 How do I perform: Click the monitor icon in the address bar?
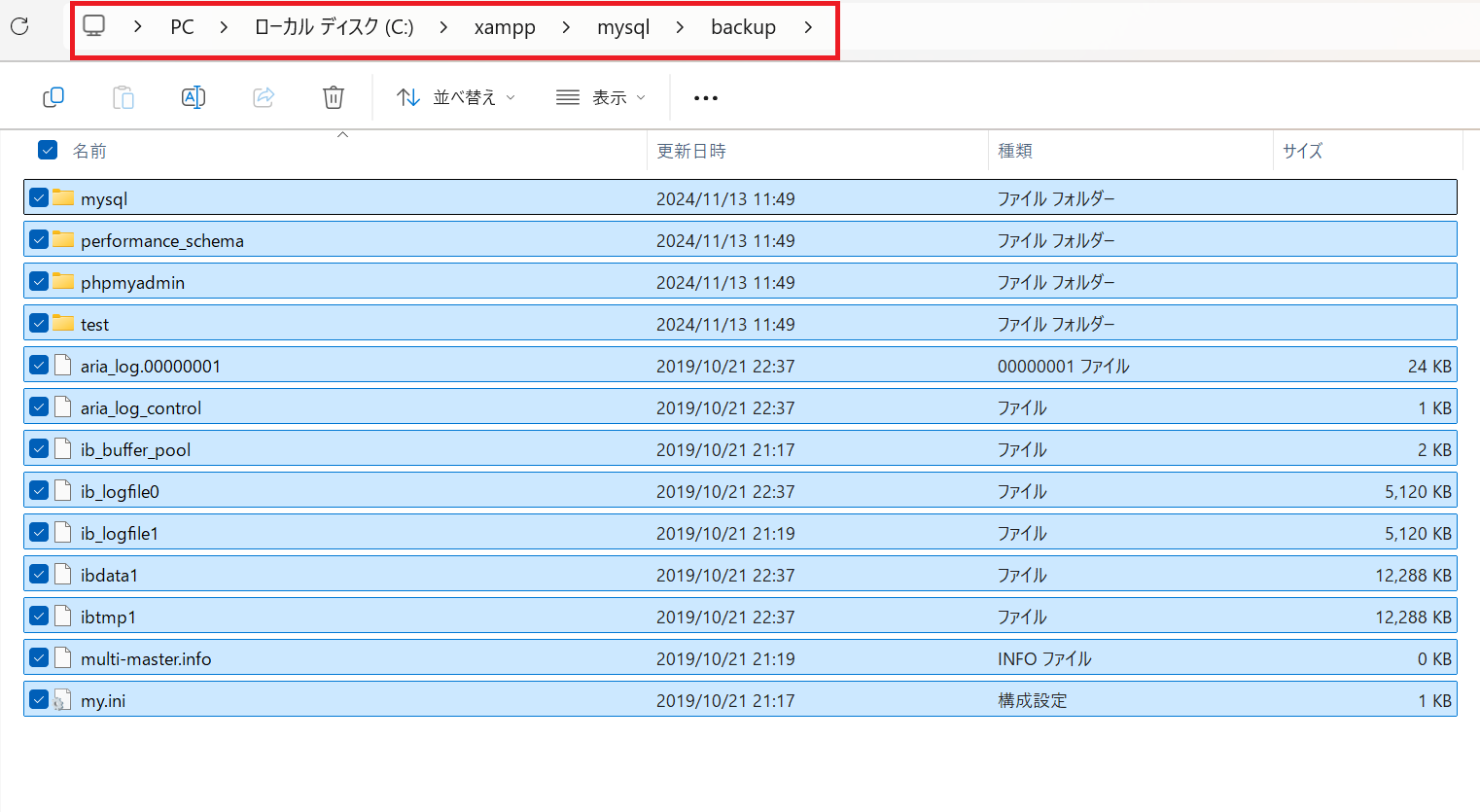pos(94,26)
